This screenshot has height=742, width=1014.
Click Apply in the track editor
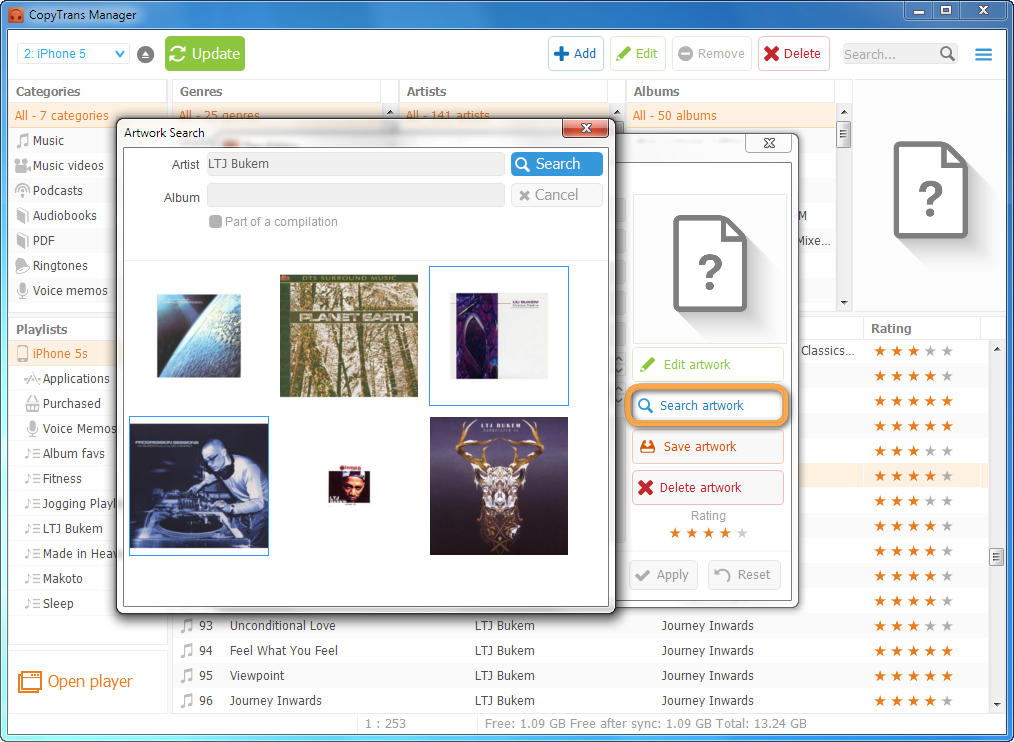(x=663, y=575)
